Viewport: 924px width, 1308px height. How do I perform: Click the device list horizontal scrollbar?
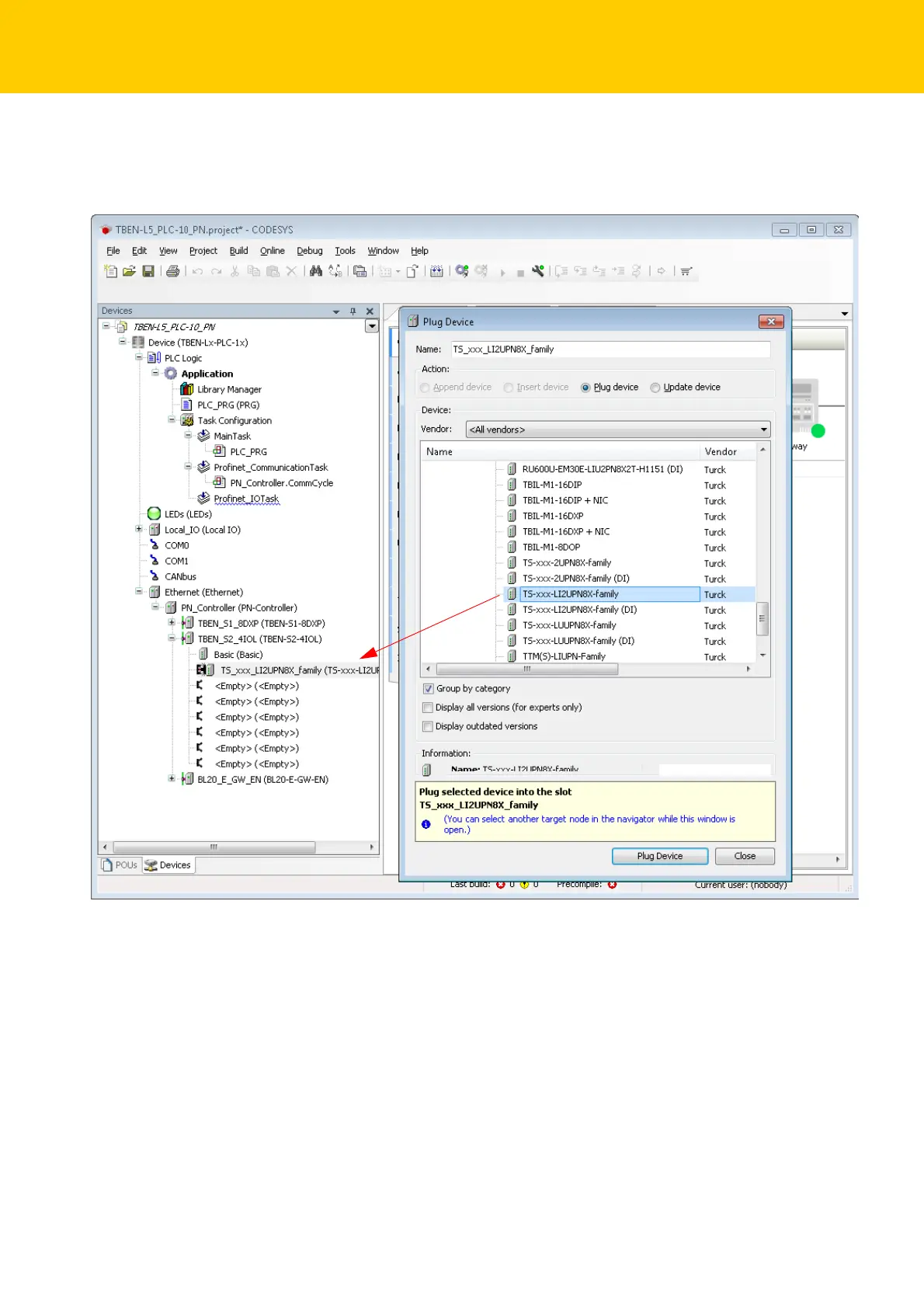pyautogui.click(x=528, y=669)
